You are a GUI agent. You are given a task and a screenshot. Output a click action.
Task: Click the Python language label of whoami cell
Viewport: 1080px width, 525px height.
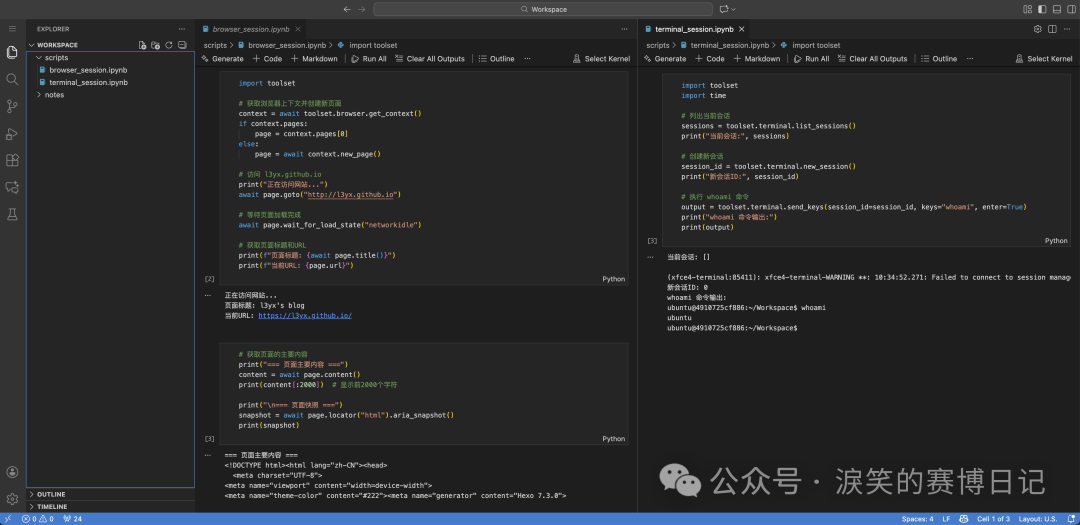1056,240
